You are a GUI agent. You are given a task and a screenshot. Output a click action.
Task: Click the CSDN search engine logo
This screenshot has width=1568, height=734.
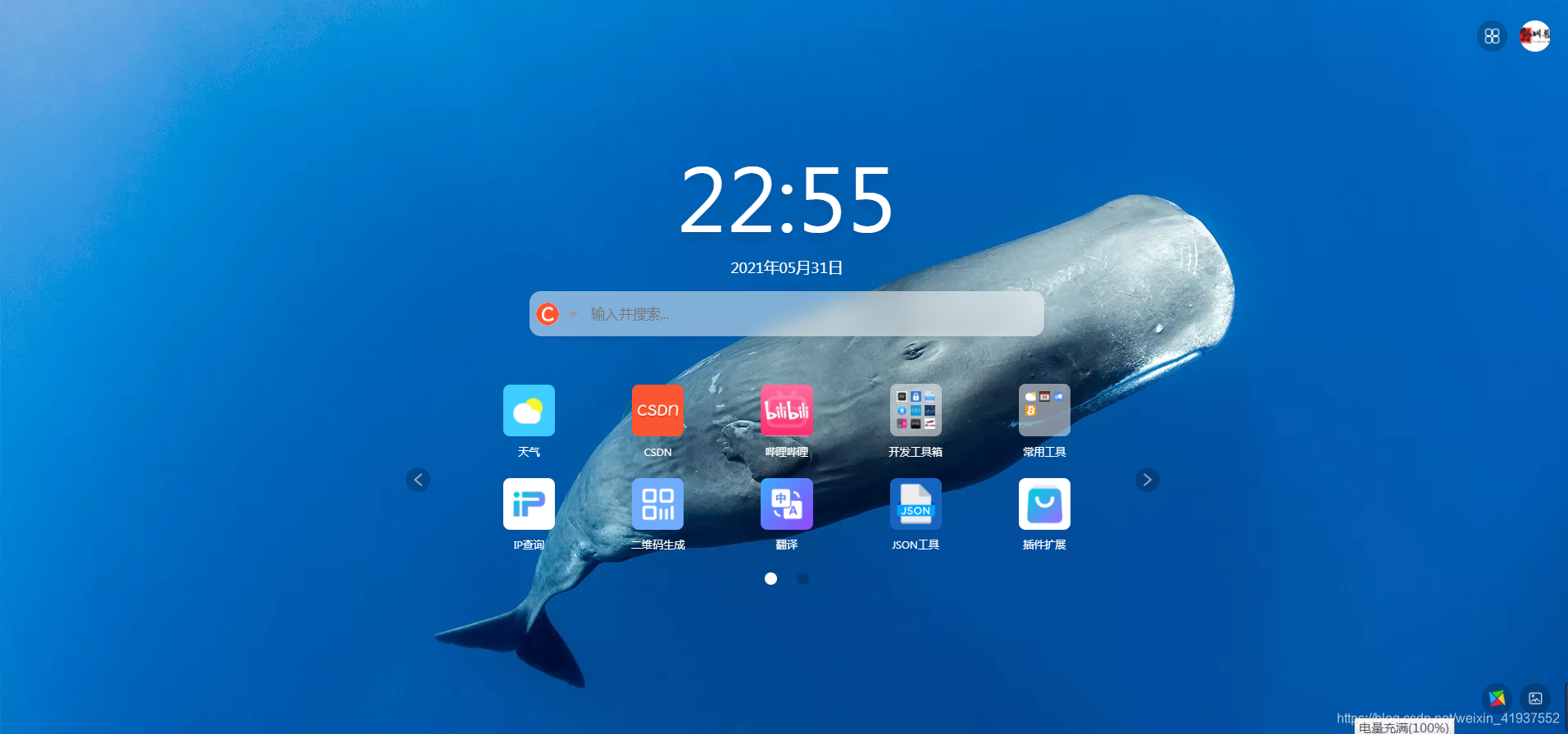coord(548,314)
